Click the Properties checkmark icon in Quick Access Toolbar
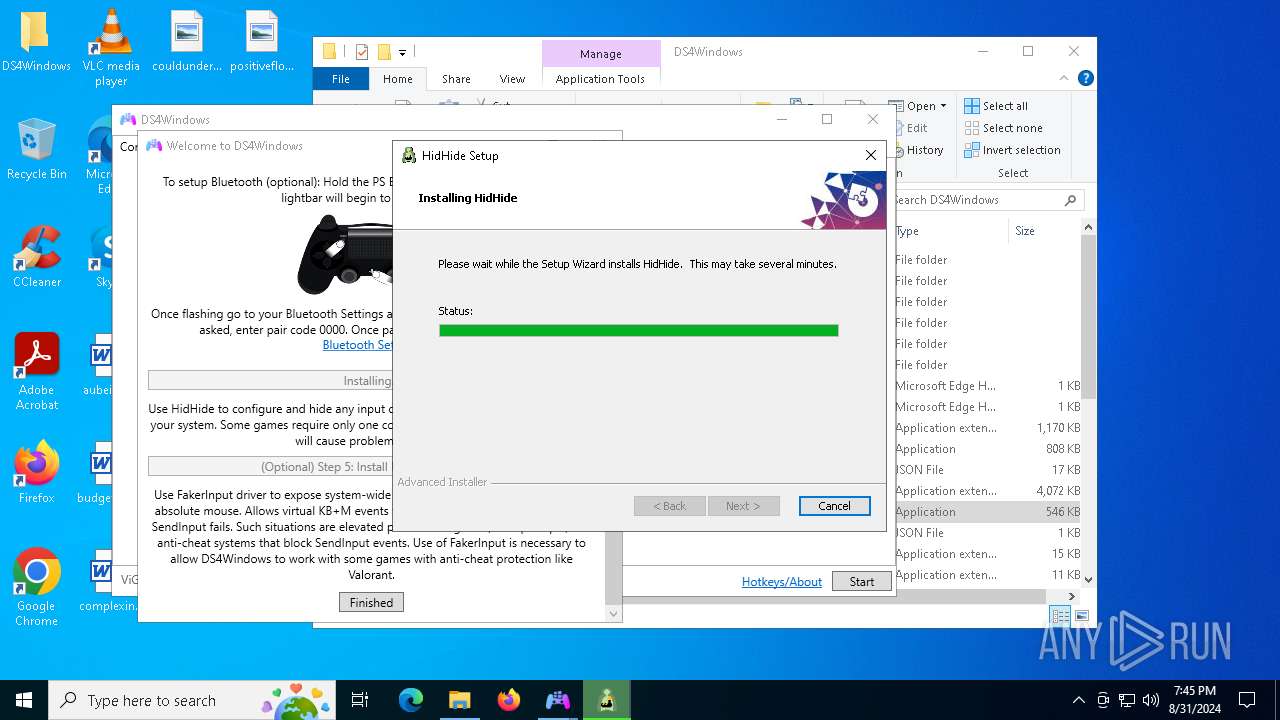 361,52
